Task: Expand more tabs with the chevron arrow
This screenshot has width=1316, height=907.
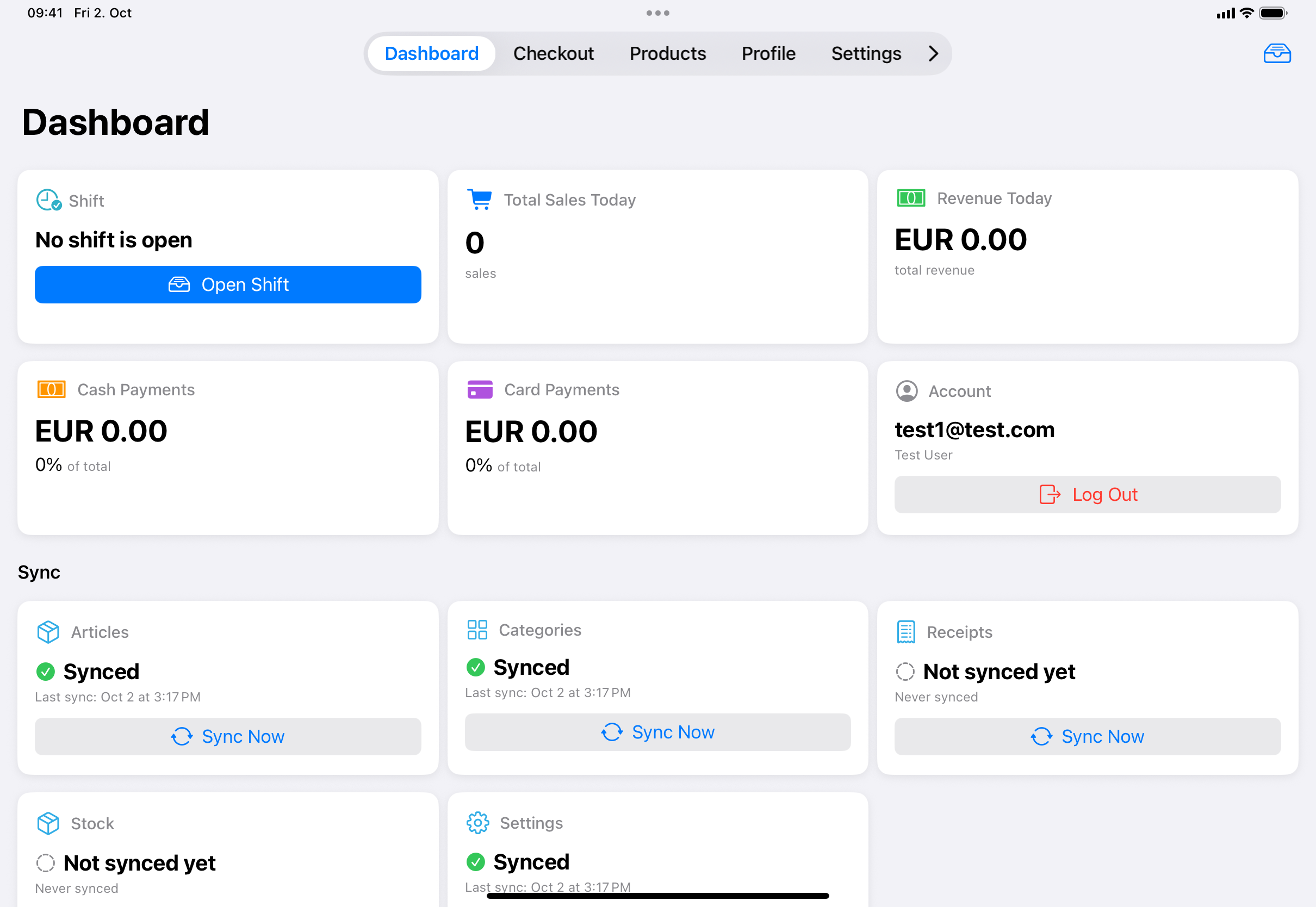Action: tap(933, 53)
